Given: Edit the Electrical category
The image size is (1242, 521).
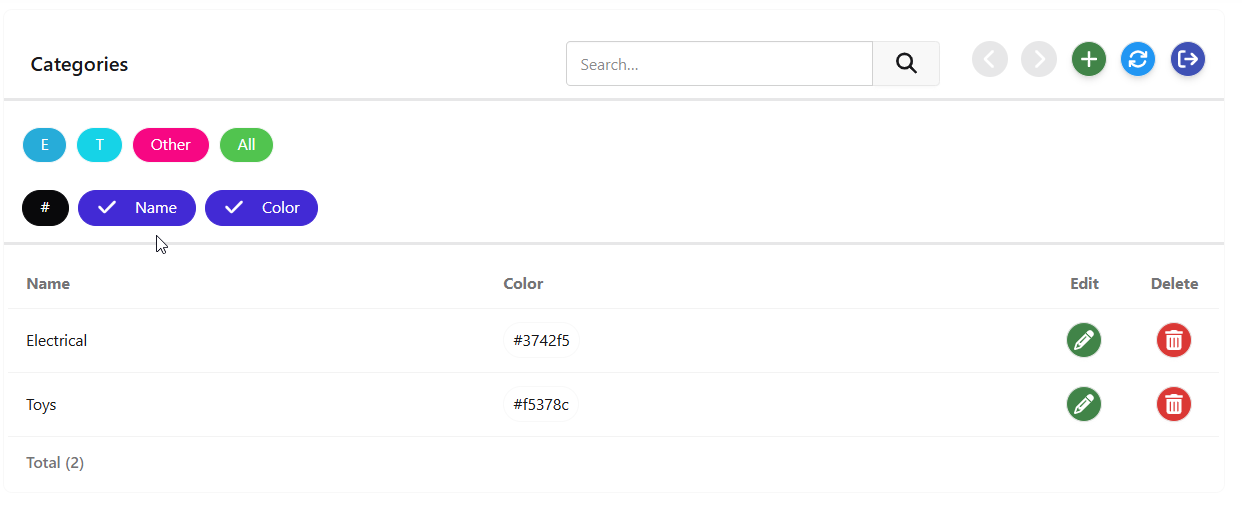Looking at the screenshot, I should click(1083, 341).
